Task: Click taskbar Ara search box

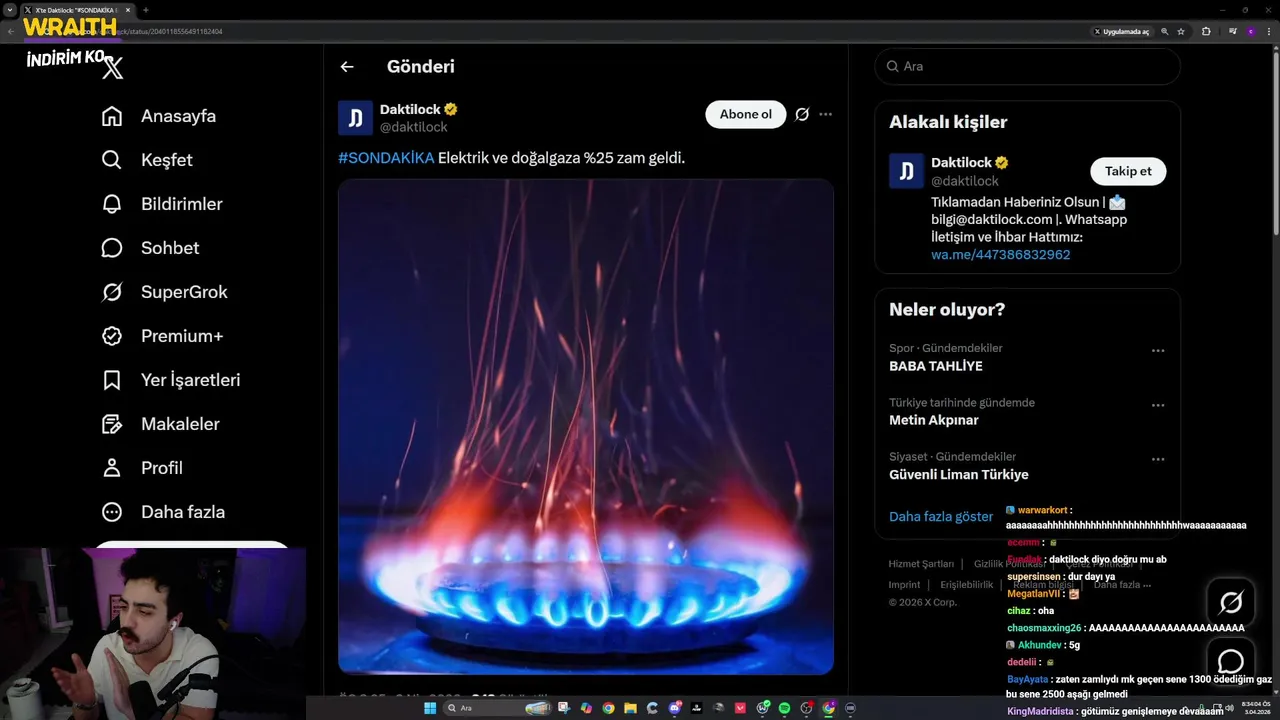Action: (x=497, y=708)
